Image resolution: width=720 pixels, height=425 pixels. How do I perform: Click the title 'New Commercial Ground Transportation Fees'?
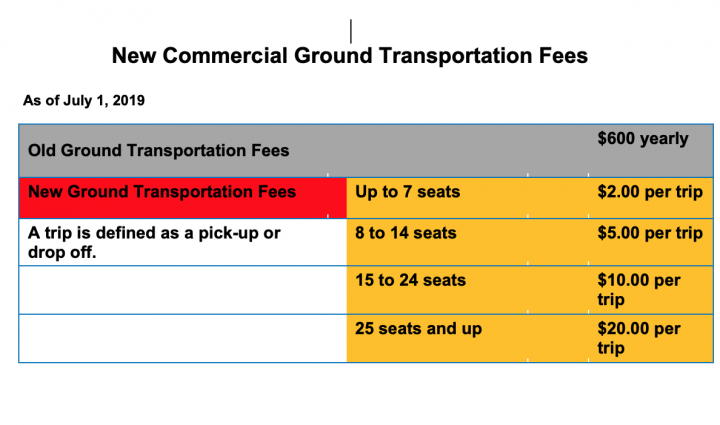coord(349,56)
